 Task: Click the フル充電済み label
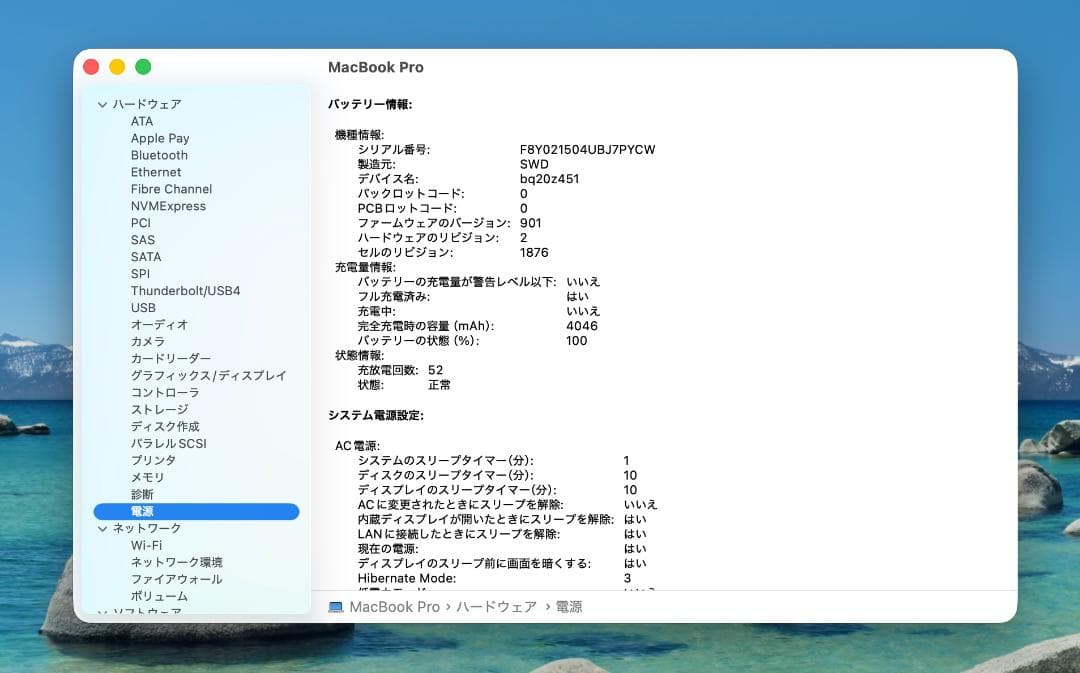pyautogui.click(x=393, y=297)
